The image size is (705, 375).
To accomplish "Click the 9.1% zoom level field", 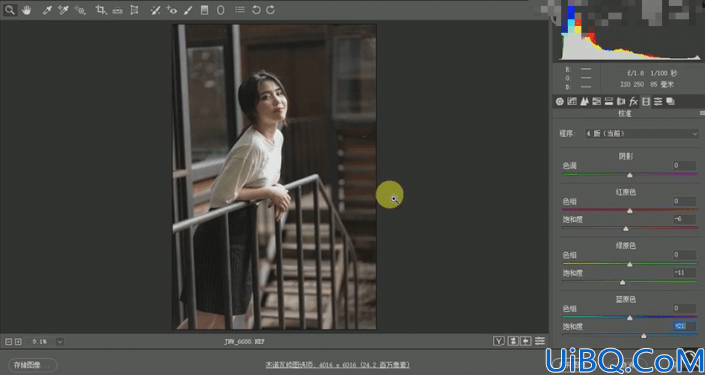I will pyautogui.click(x=41, y=342).
